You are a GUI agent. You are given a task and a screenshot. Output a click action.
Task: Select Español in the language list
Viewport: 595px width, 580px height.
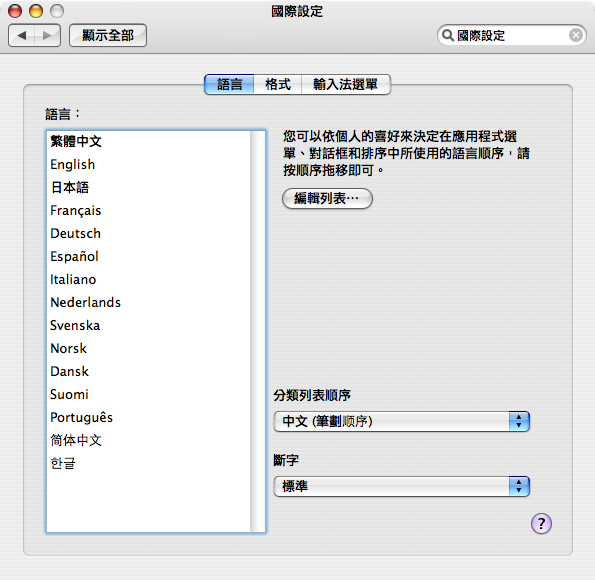click(x=148, y=257)
